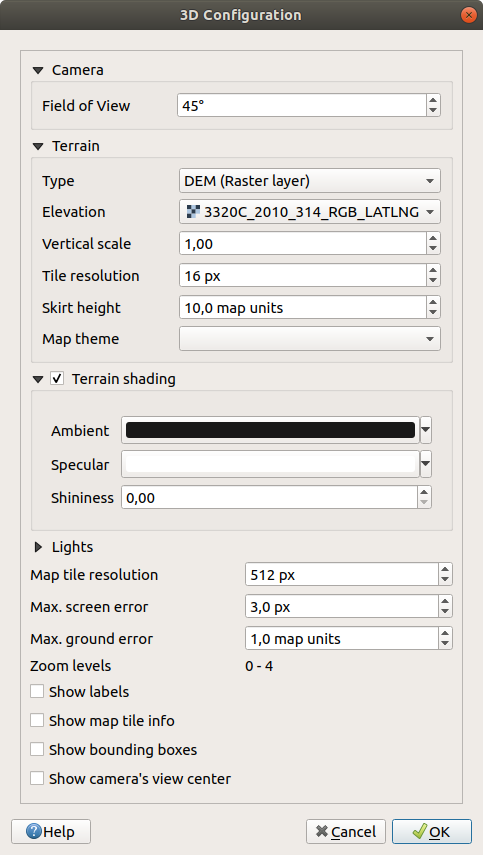
Task: Enable Show camera's view center
Action: click(37, 778)
